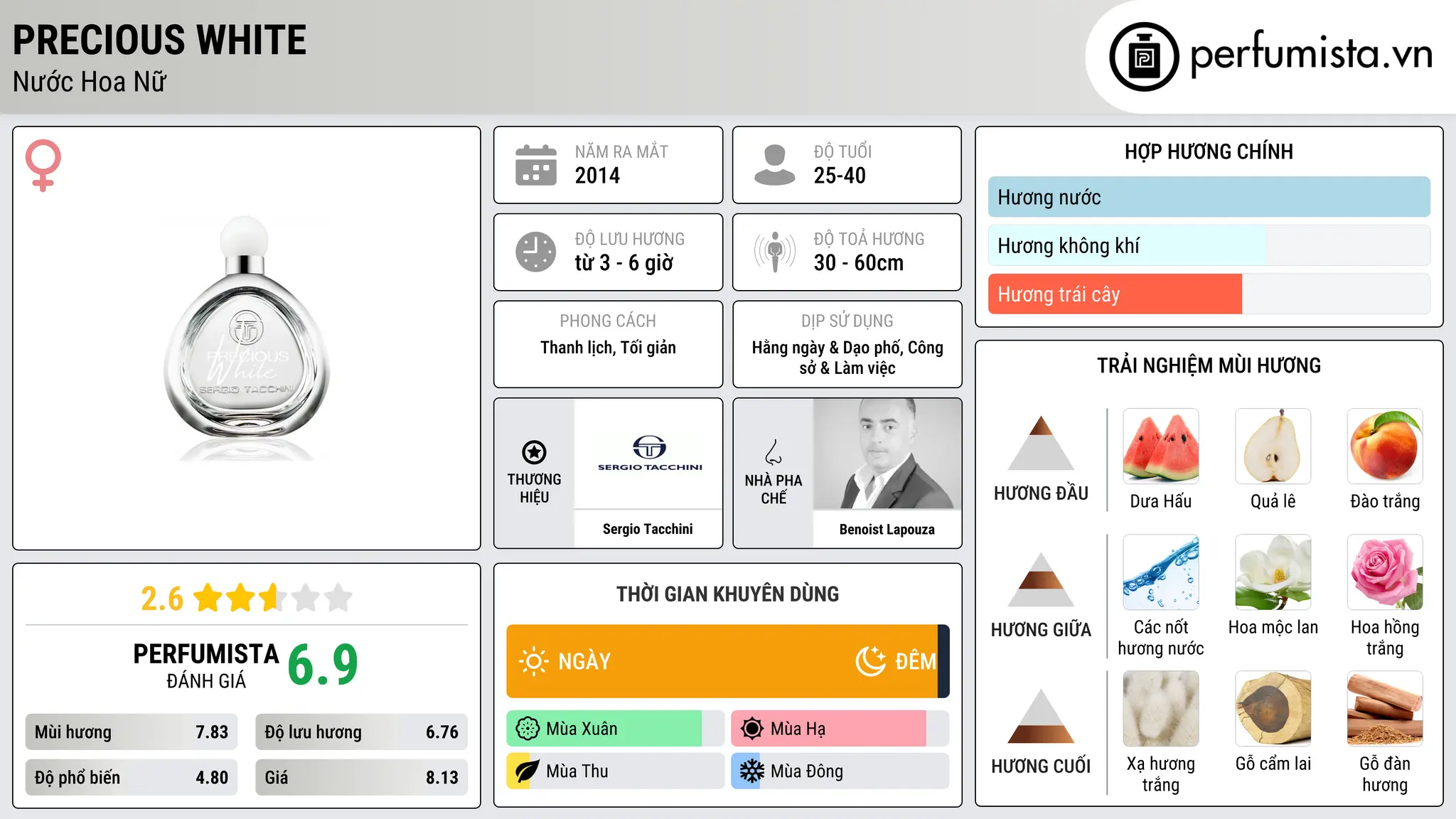Click the Hương không khí accord bar
1456x819 pixels.
[x=1209, y=245]
